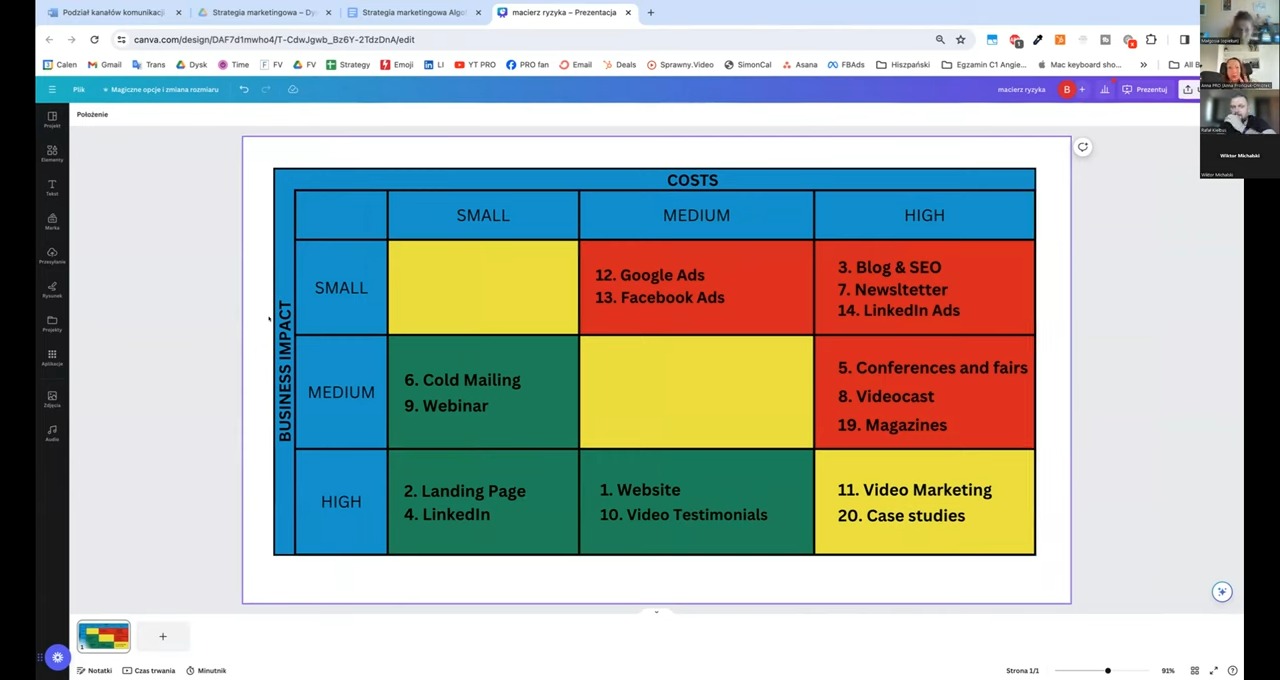The height and width of the screenshot is (680, 1280).
Task: Click the rotate/refresh icon beside the slide
Action: point(1082,147)
